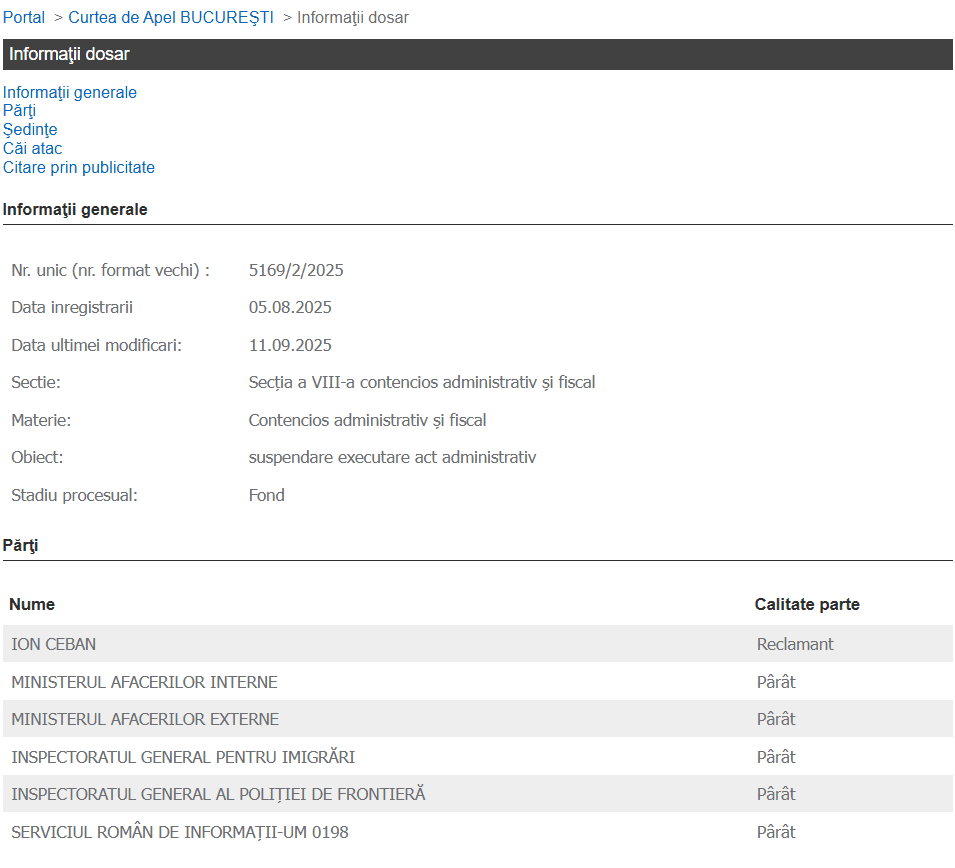Jump to Informații generale section link
Screen dimensions: 955x868
[x=70, y=93]
